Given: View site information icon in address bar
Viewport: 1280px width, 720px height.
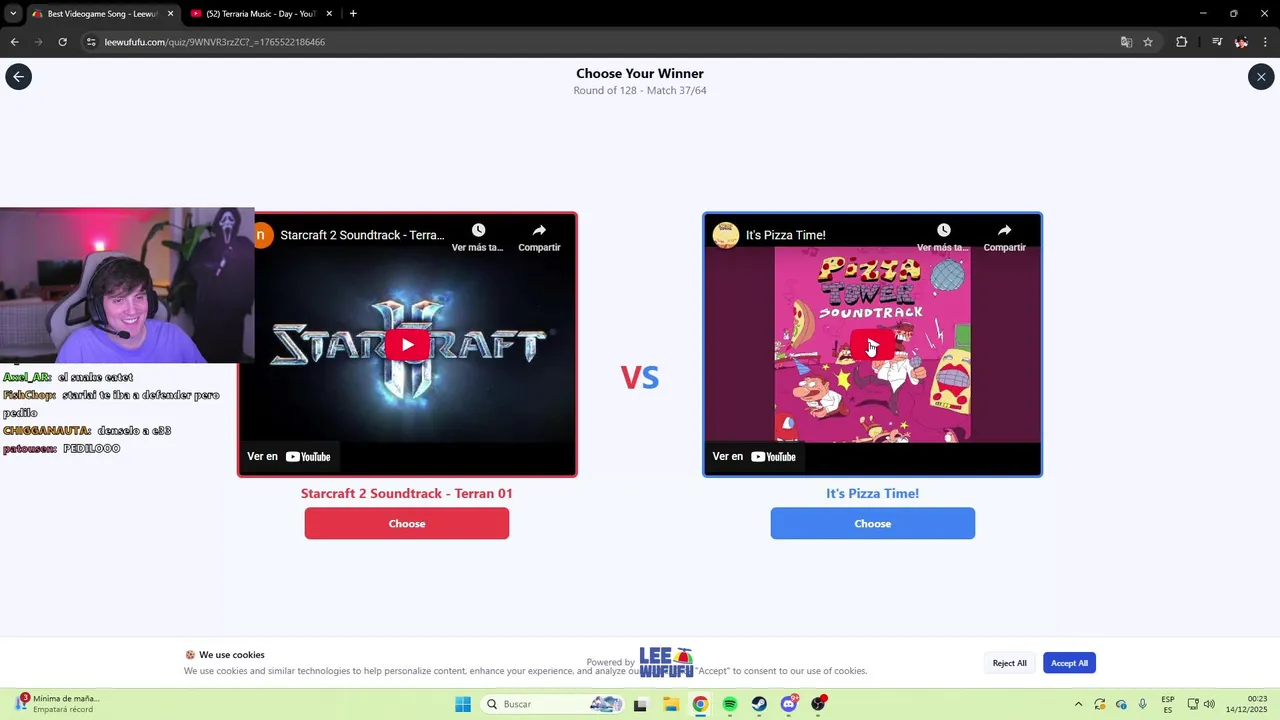Looking at the screenshot, I should pos(91,42).
